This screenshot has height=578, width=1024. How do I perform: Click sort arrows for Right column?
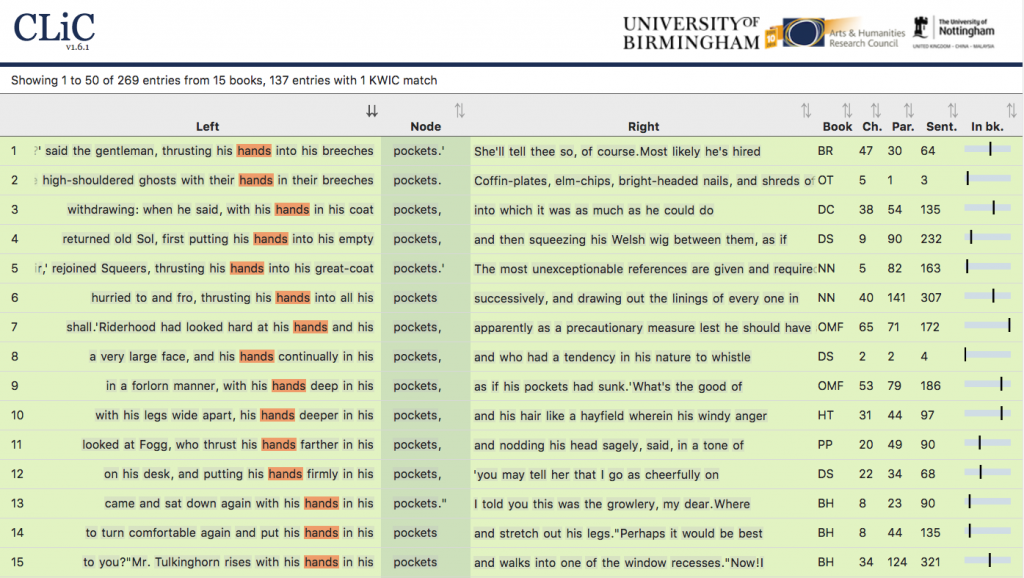click(805, 111)
